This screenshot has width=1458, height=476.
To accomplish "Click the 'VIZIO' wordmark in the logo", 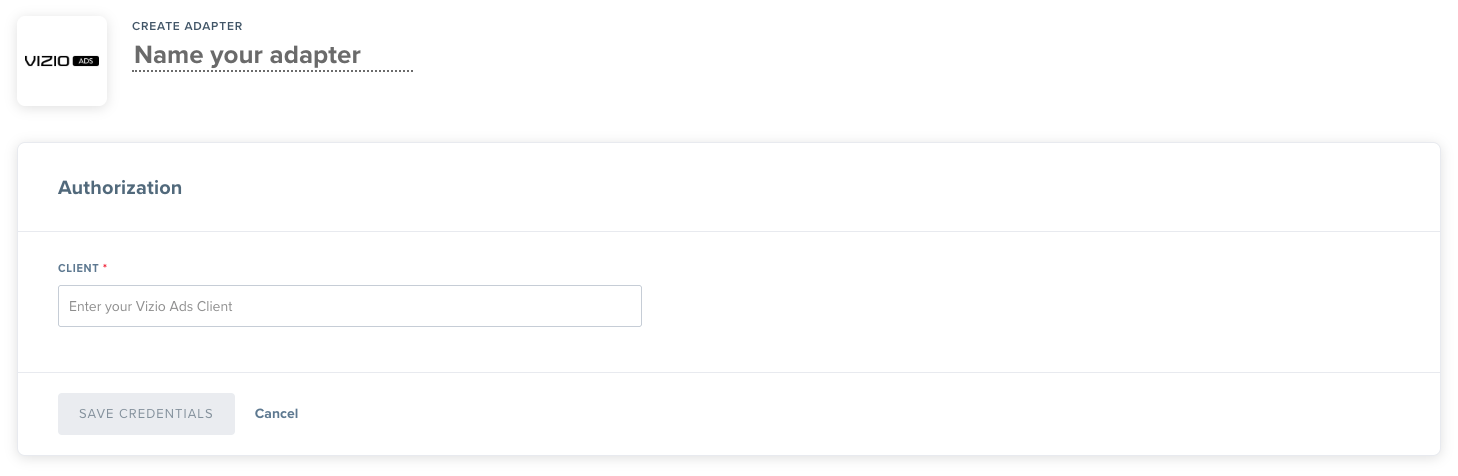I will (x=47, y=61).
